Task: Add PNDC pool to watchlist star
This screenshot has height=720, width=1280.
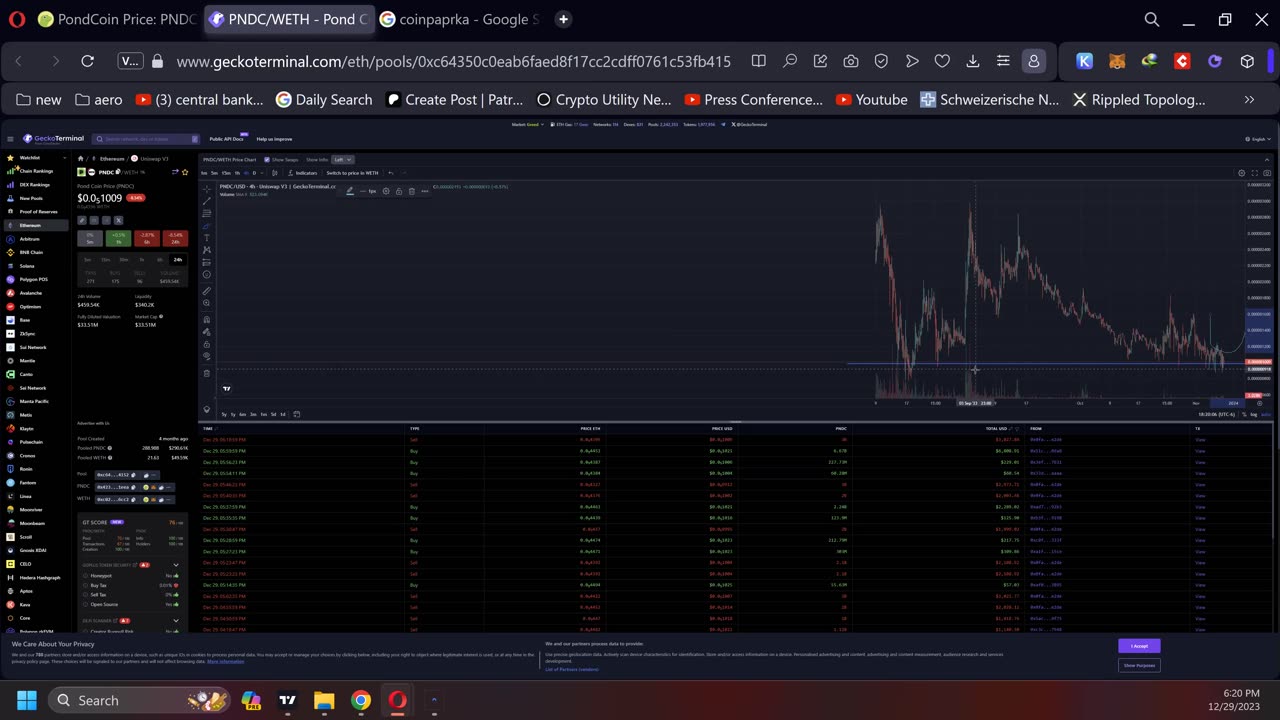Action: click(x=185, y=172)
